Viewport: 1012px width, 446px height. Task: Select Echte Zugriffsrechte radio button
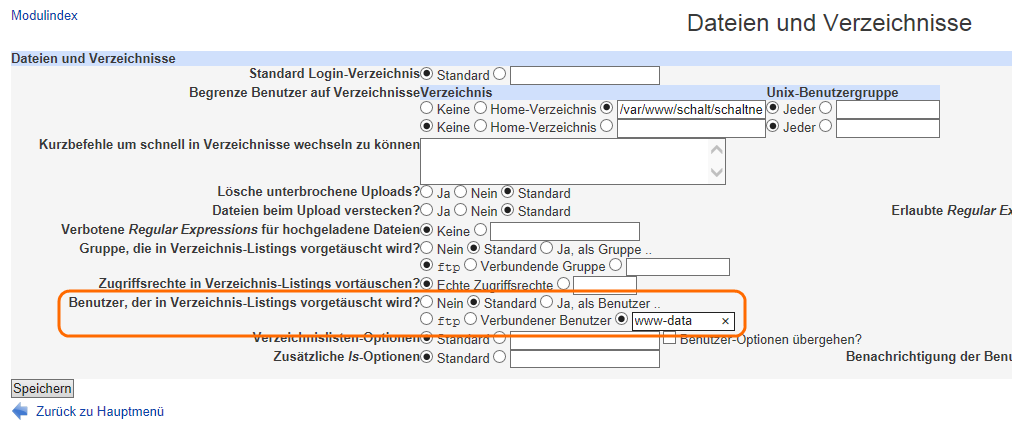coord(427,284)
